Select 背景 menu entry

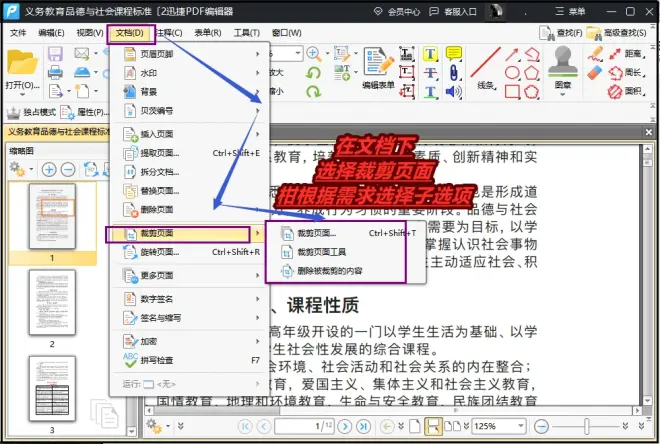tap(189, 92)
